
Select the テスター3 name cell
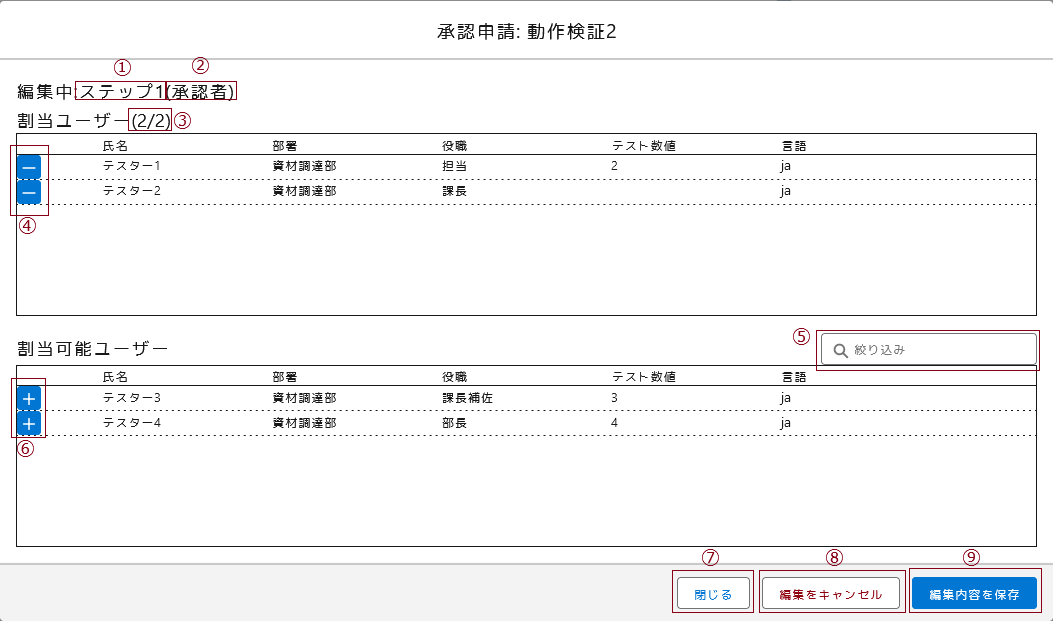(132, 397)
